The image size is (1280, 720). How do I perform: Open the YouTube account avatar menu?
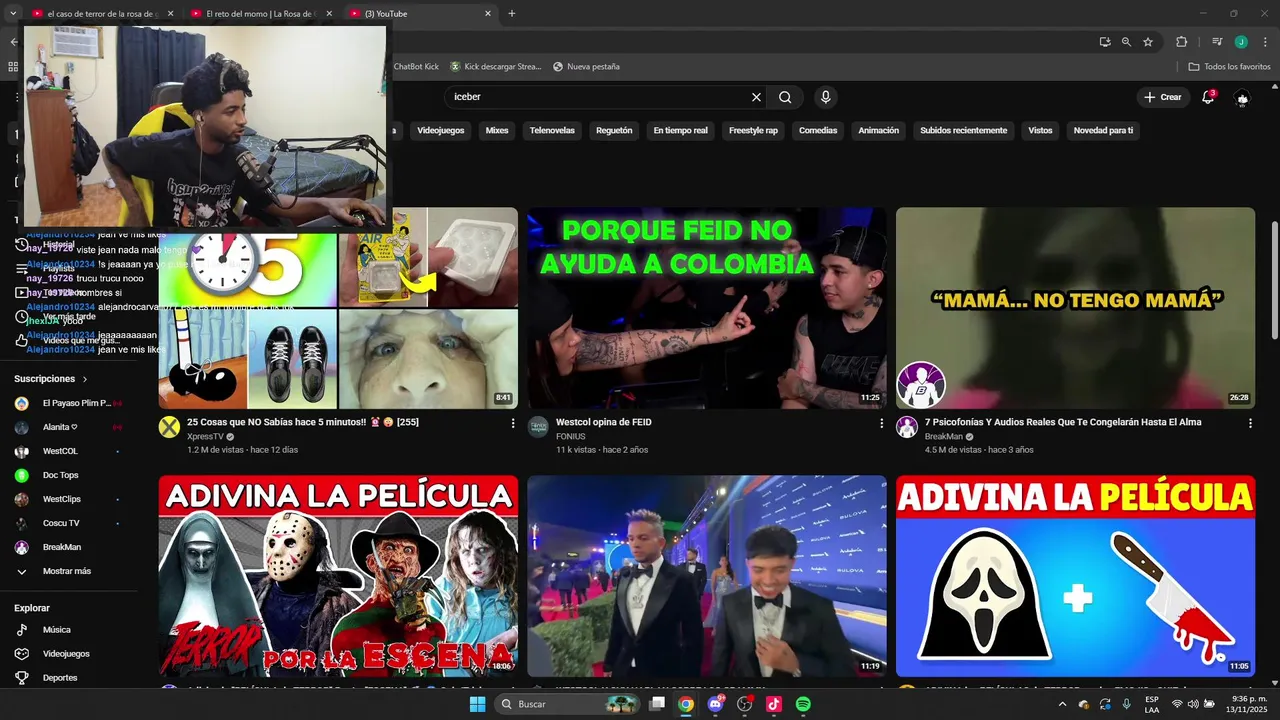tap(1242, 97)
